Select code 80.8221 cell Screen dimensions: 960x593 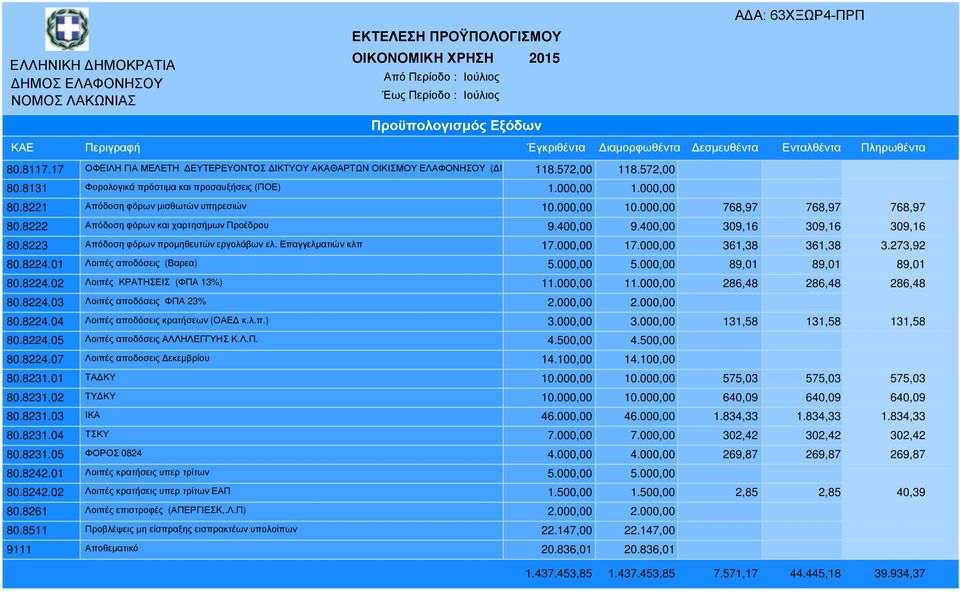(40, 207)
